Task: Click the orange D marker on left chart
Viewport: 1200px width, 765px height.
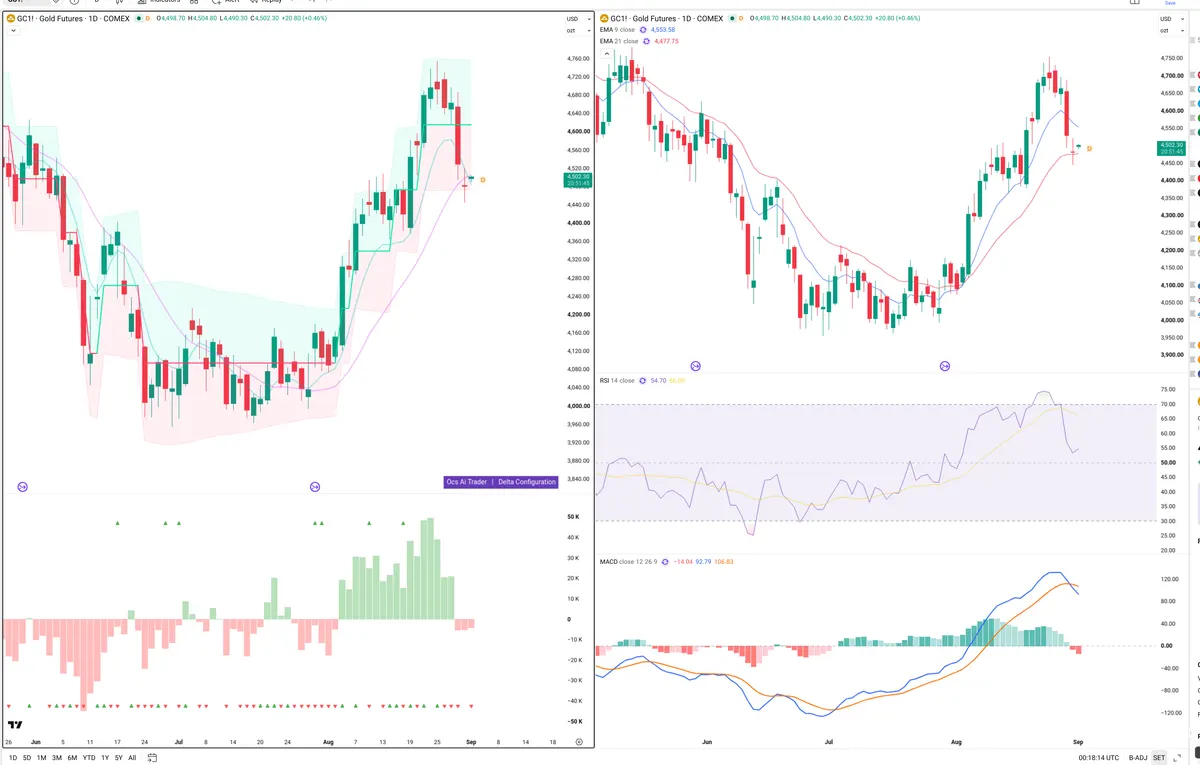Action: tap(483, 179)
